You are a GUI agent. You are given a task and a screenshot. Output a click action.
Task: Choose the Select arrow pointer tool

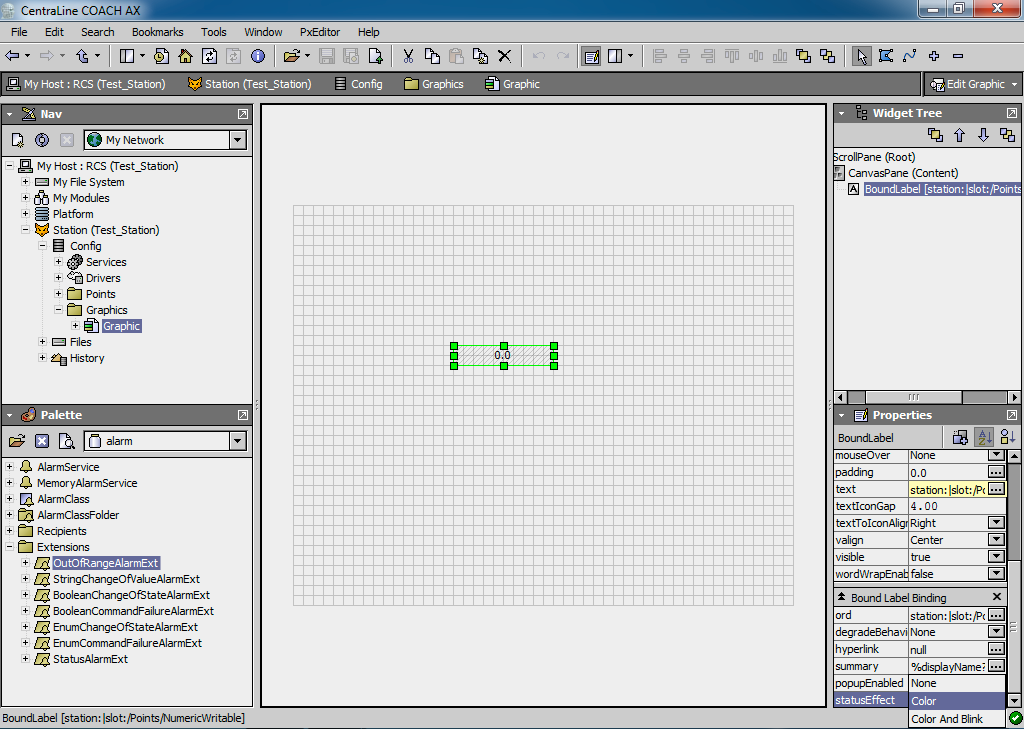coord(862,57)
